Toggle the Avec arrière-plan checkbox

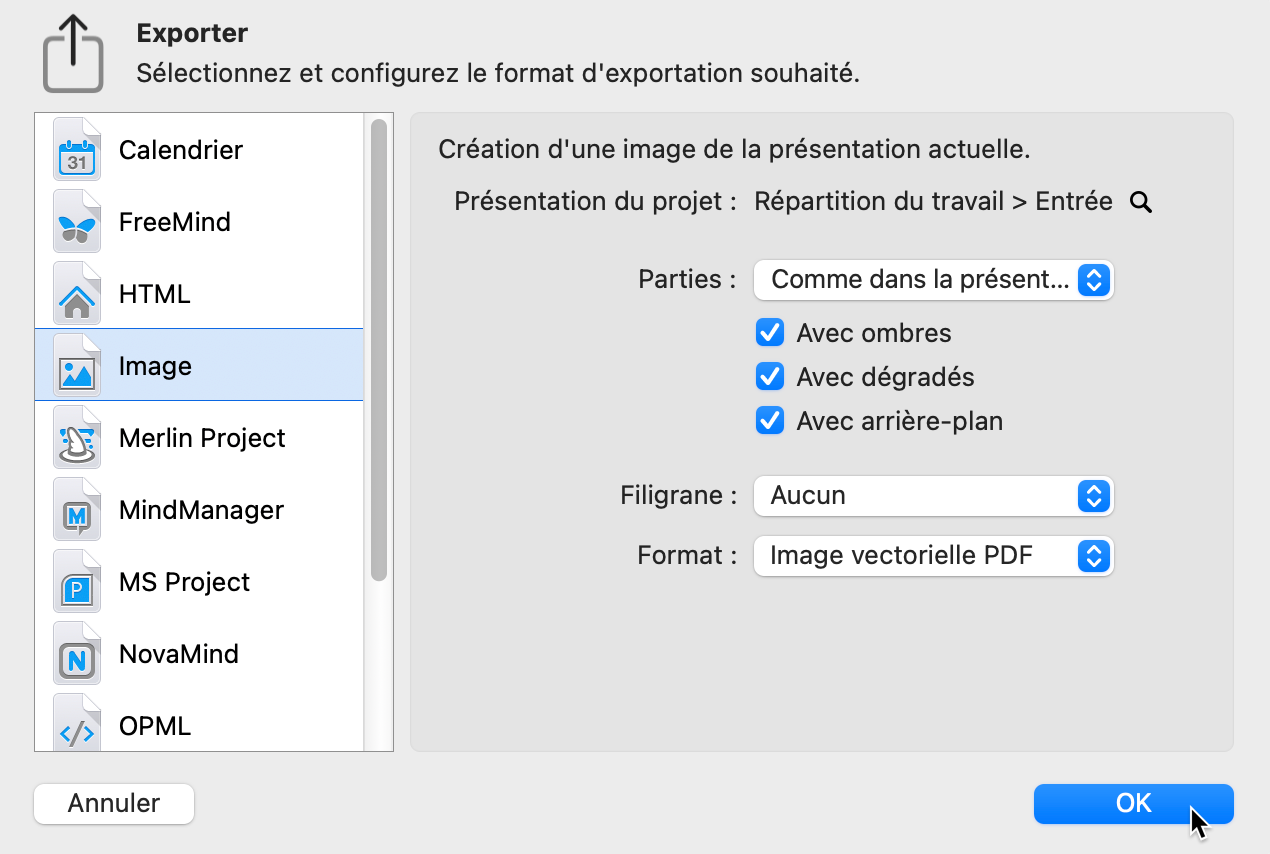tap(769, 421)
